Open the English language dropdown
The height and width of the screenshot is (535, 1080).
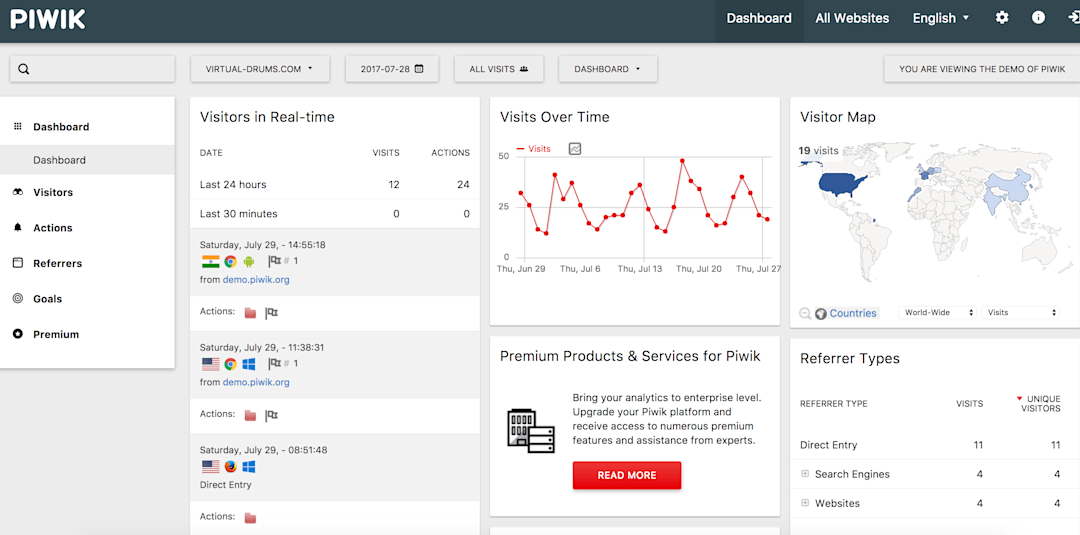click(x=941, y=19)
